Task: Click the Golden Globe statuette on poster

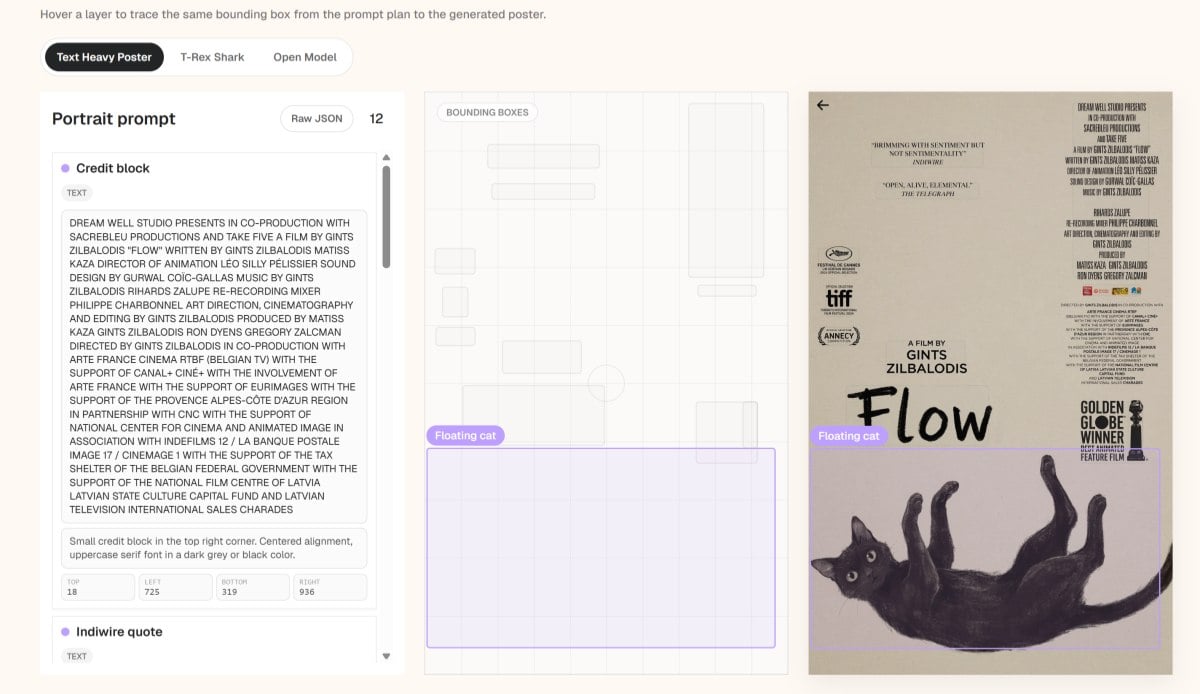Action: pos(1137,428)
